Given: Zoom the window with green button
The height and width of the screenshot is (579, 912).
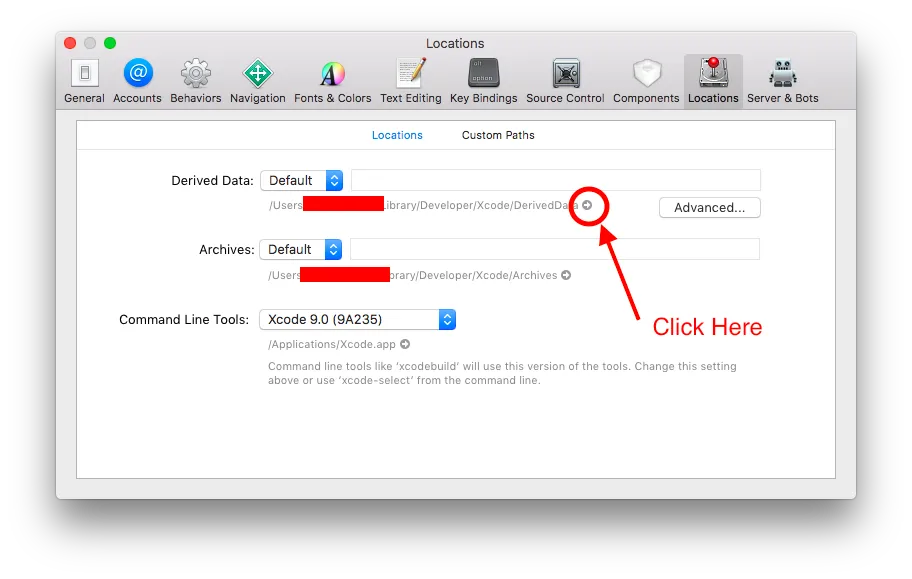Looking at the screenshot, I should coord(110,43).
